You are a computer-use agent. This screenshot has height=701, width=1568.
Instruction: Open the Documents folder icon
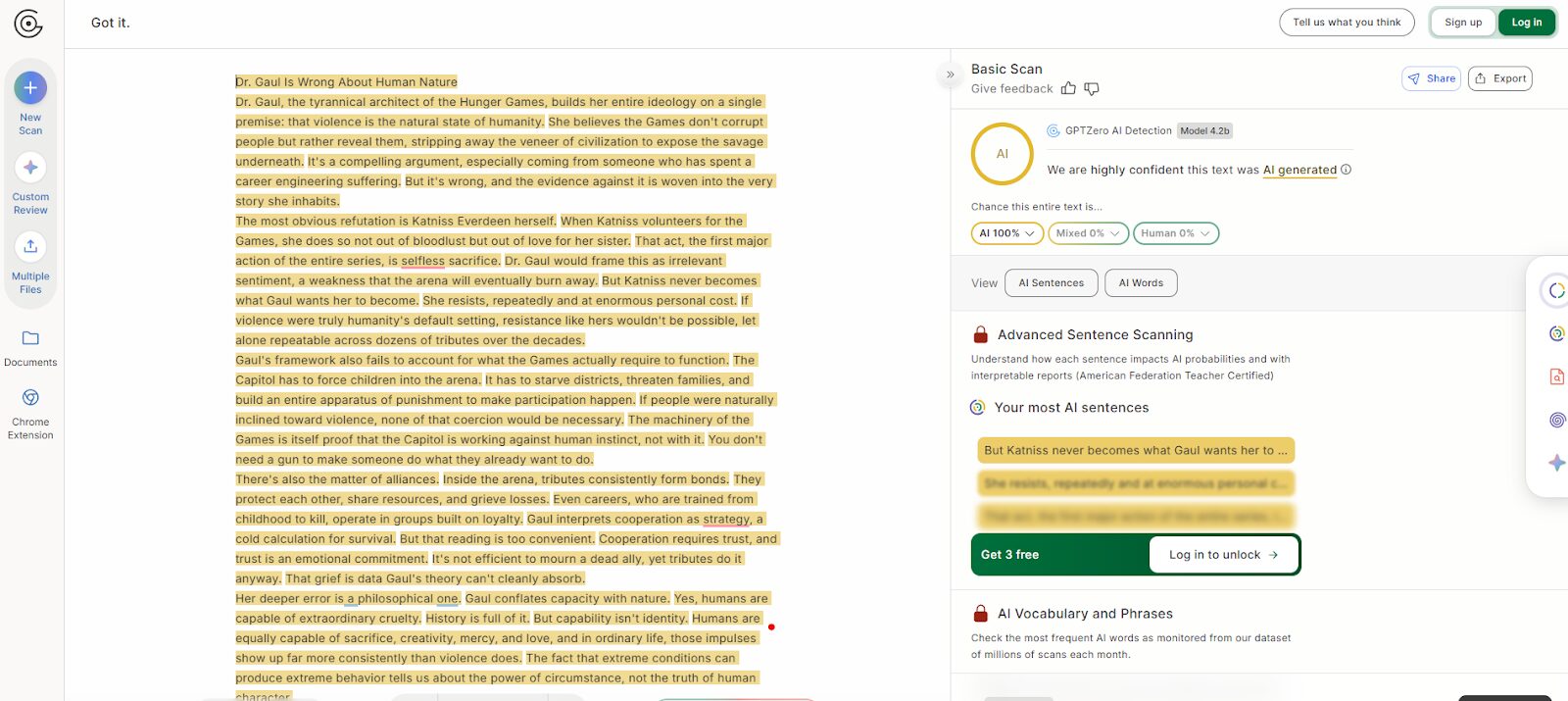click(x=30, y=338)
